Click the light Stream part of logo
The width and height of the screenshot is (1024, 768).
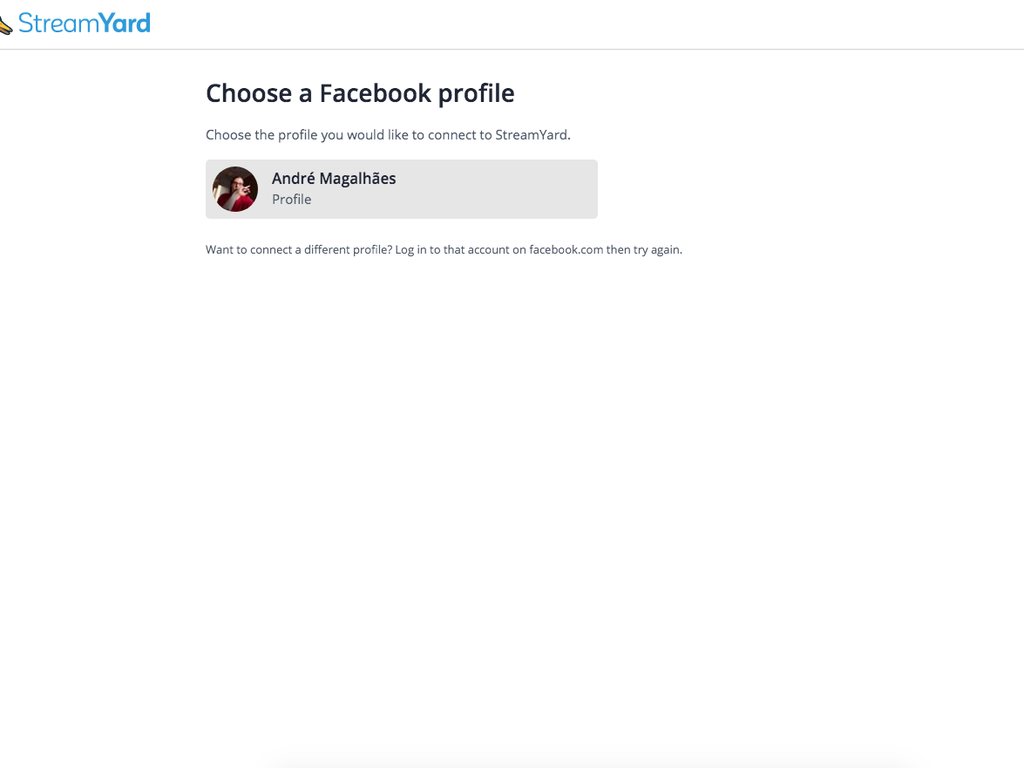pos(58,24)
